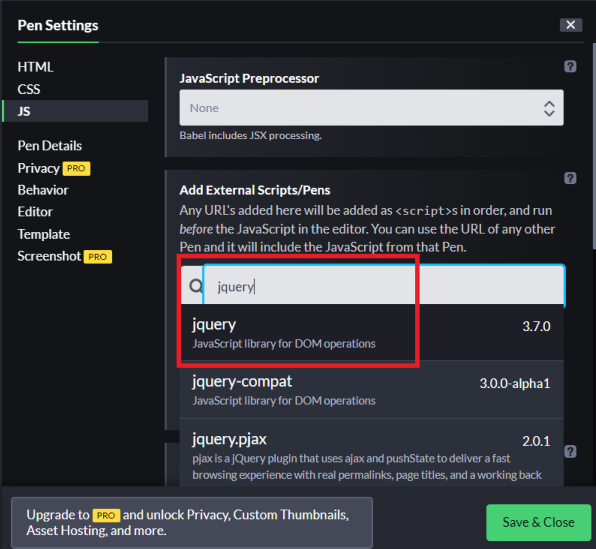Click the Save & Close button
This screenshot has width=596, height=549.
click(538, 522)
